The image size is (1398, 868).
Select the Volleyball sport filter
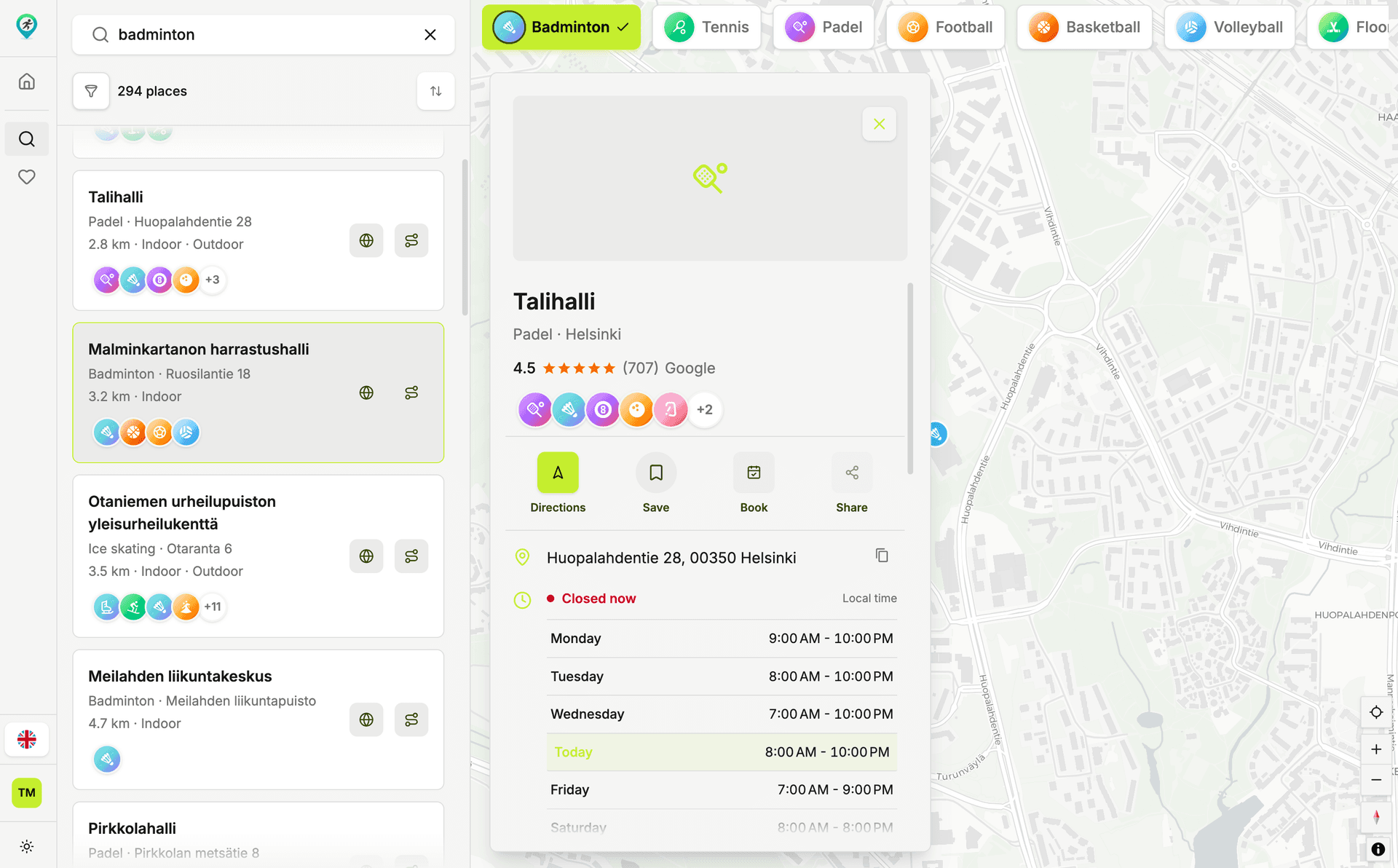[x=1230, y=28]
